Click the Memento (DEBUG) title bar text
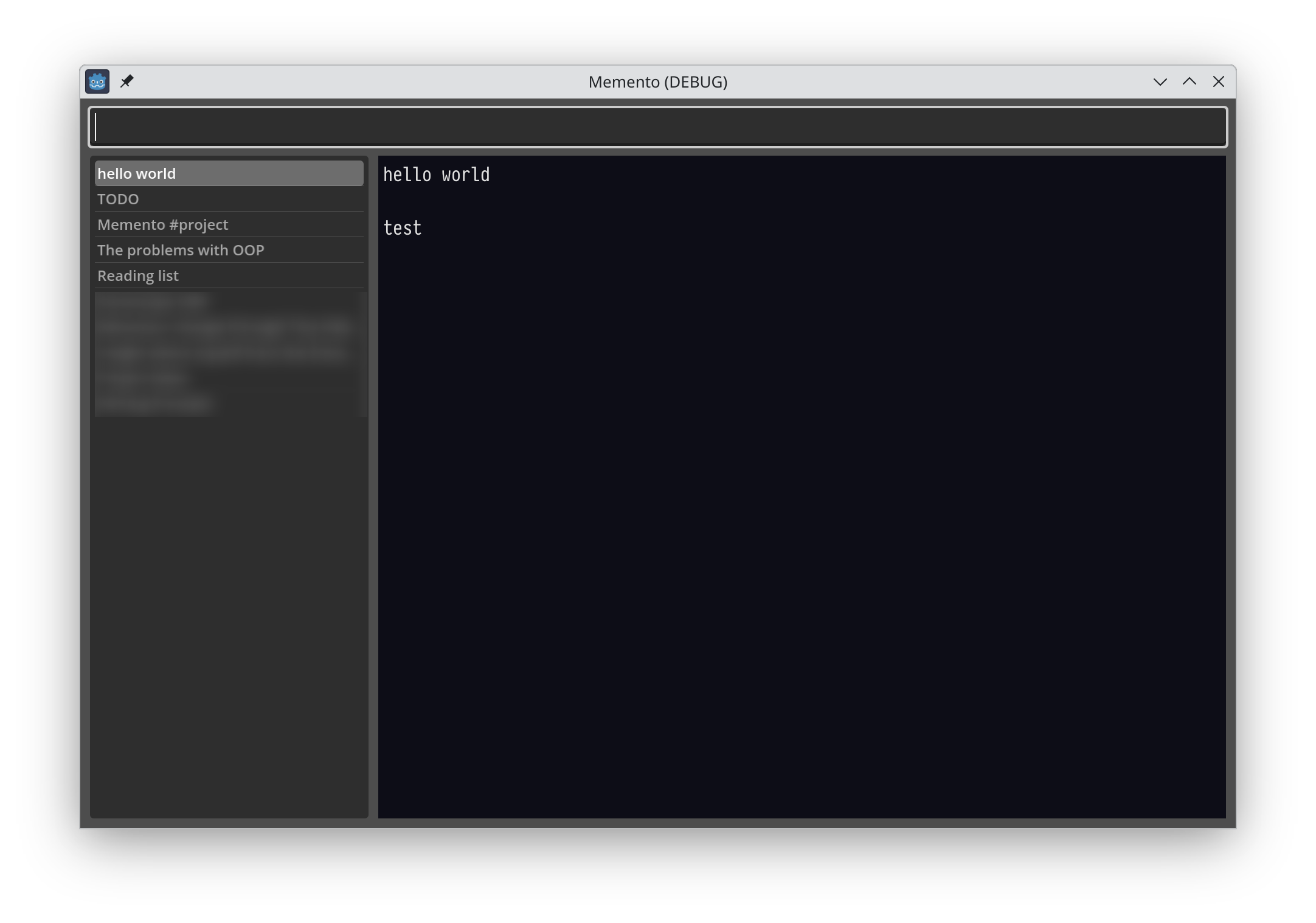 tap(657, 82)
